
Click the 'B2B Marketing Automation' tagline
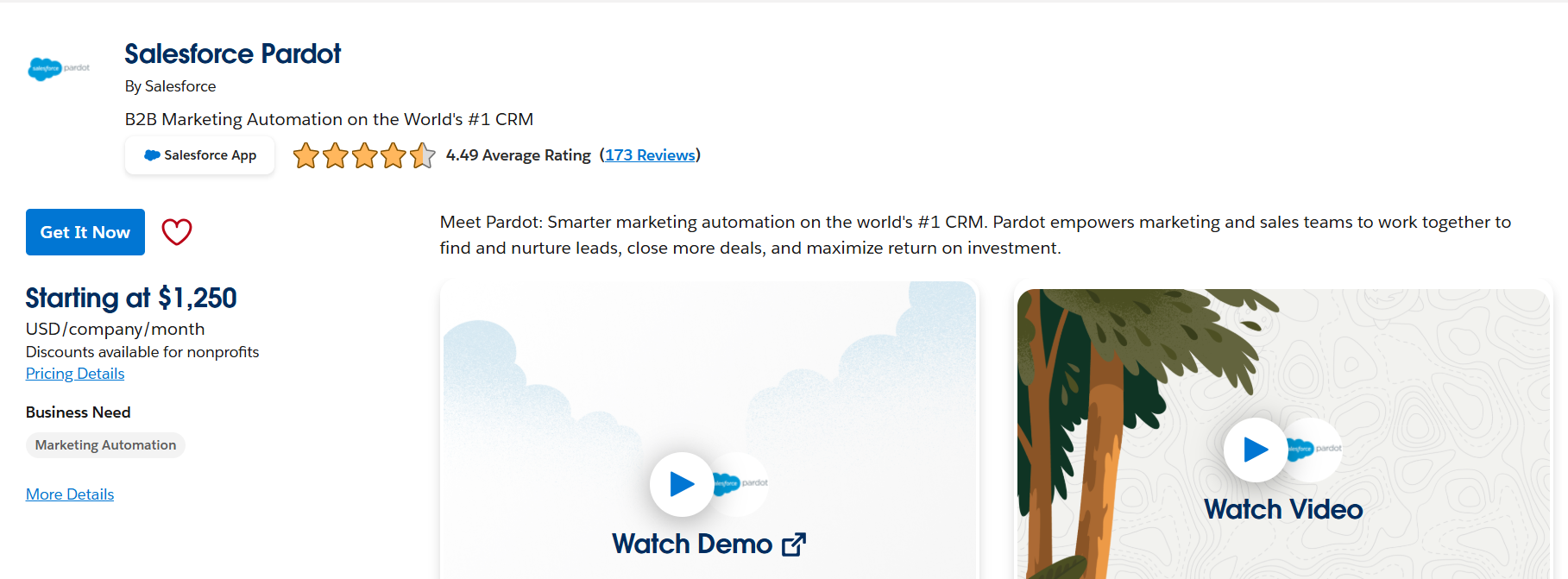pyautogui.click(x=330, y=119)
